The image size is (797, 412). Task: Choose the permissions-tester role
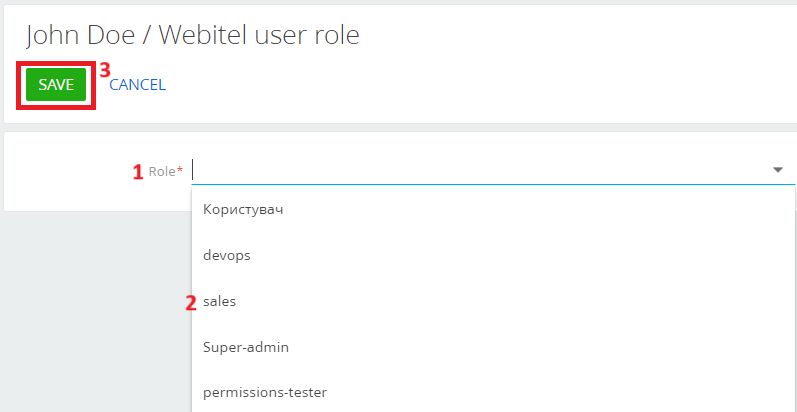pyautogui.click(x=493, y=393)
